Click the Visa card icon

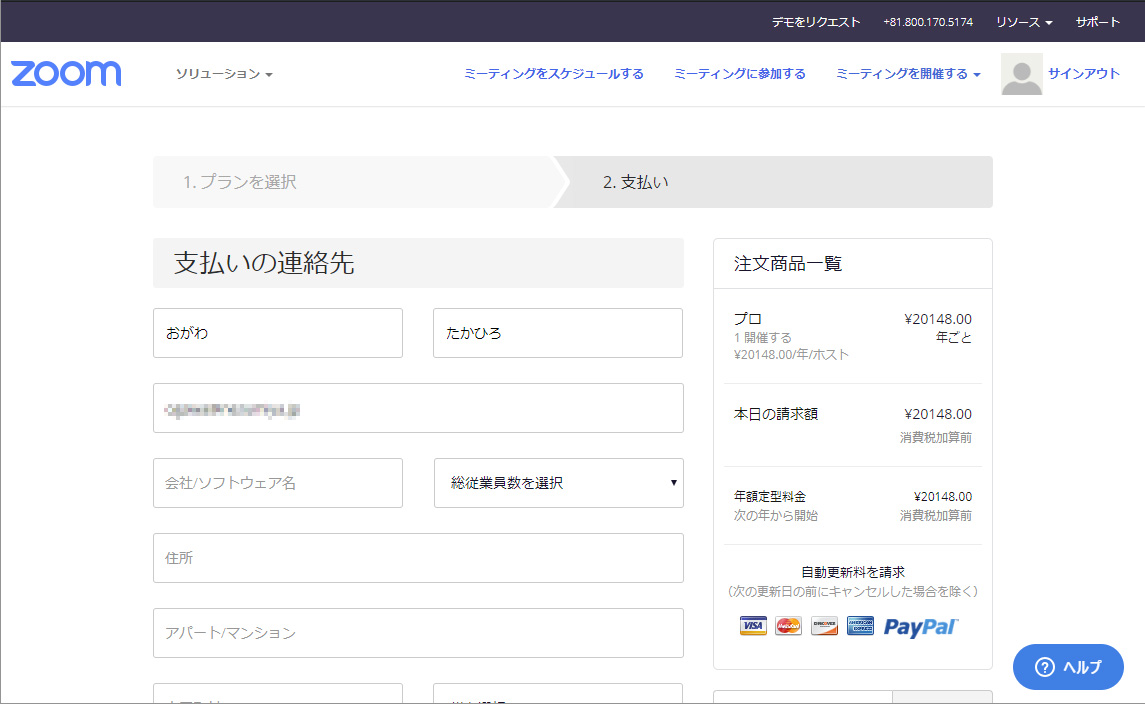753,626
